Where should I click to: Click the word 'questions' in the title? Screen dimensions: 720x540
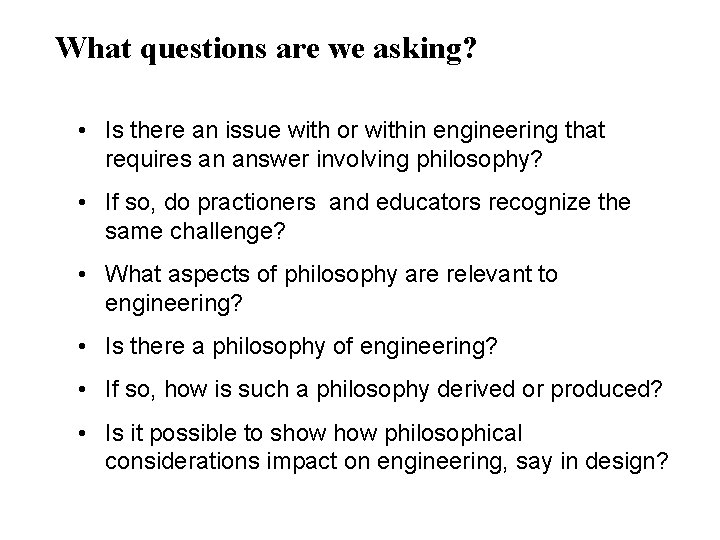pos(200,49)
